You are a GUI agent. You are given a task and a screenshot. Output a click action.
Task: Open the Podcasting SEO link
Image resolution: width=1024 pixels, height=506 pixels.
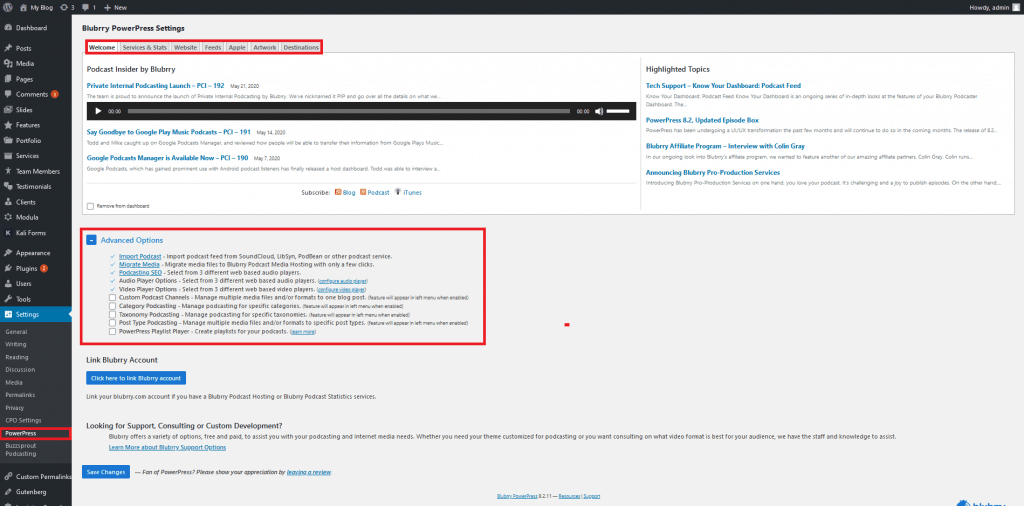(140, 273)
